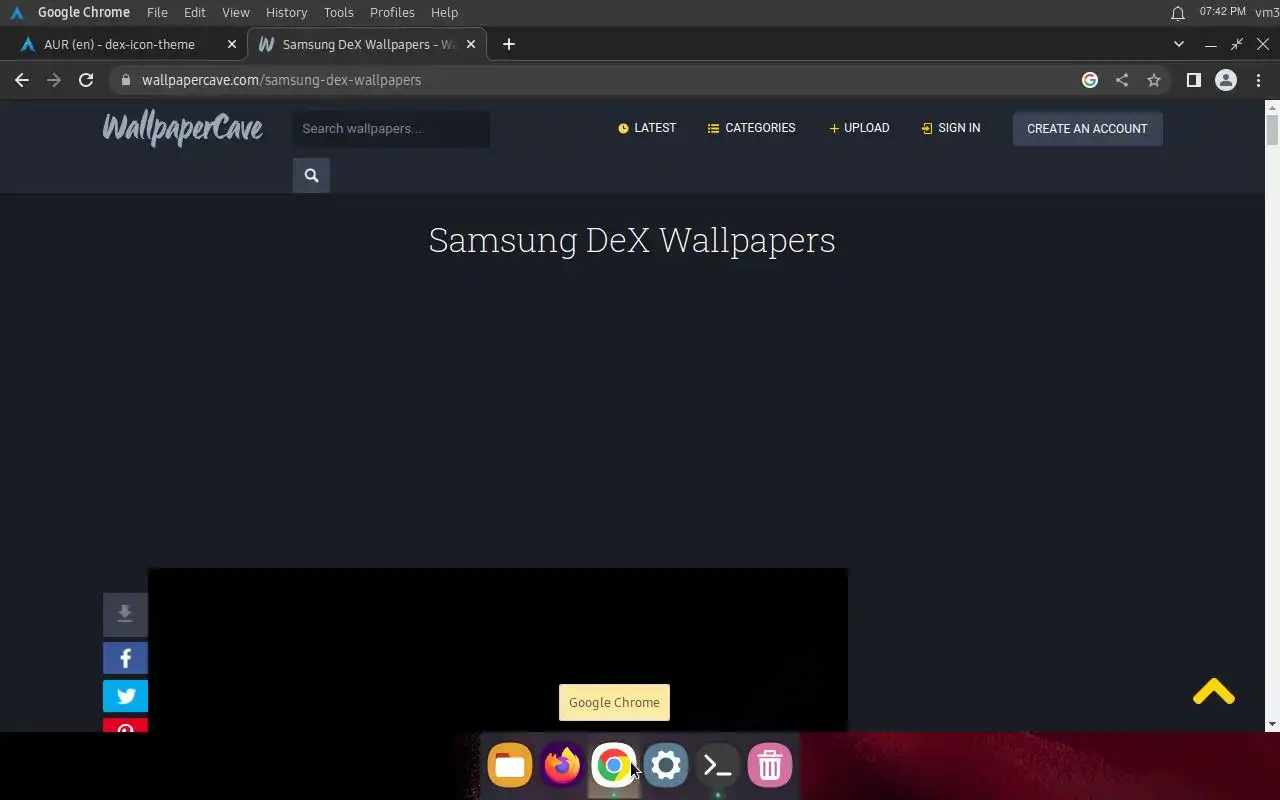Open the Files app in the dock
The width and height of the screenshot is (1280, 800).
(510, 766)
